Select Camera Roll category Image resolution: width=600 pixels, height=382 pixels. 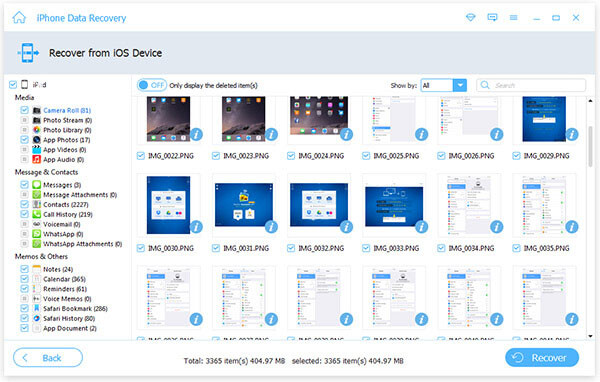click(67, 110)
